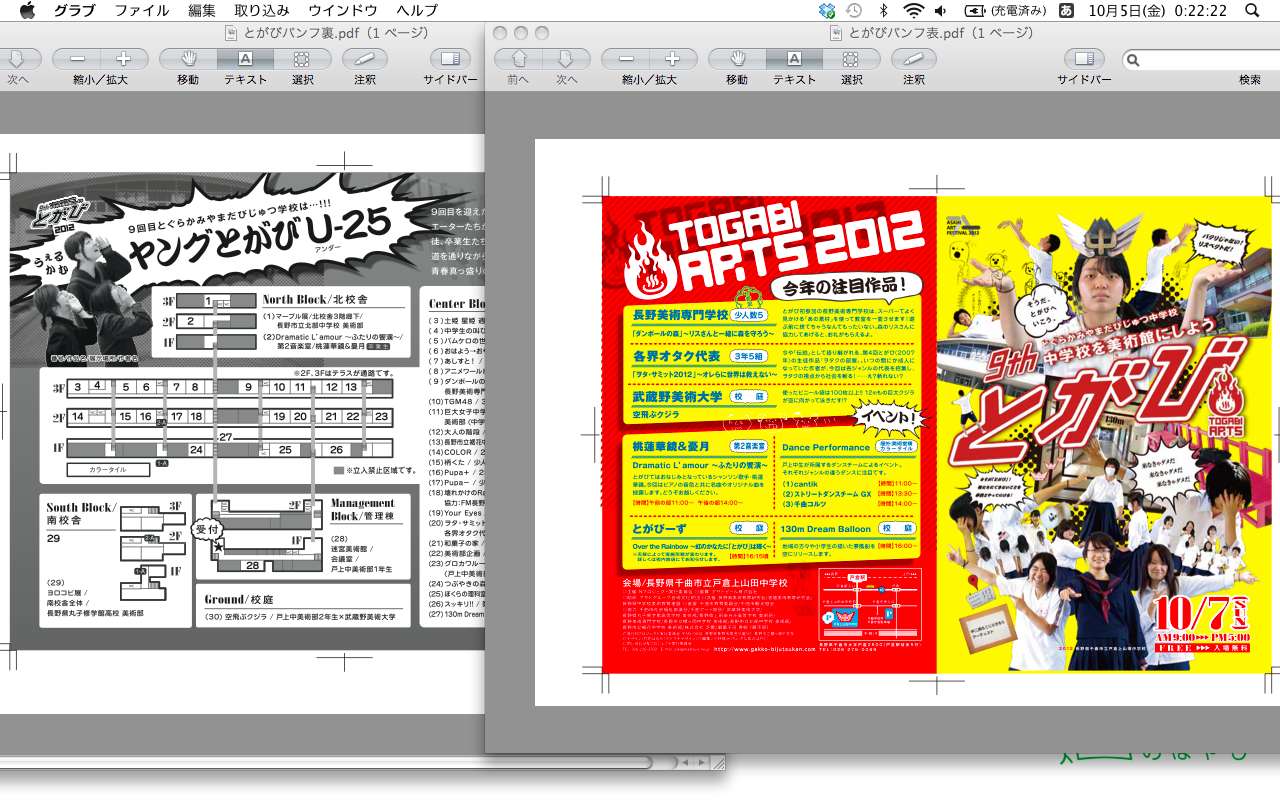Viewport: 1280px width, 800px height.
Task: Click the magnifier icon inside the search field
Action: pos(1134,60)
